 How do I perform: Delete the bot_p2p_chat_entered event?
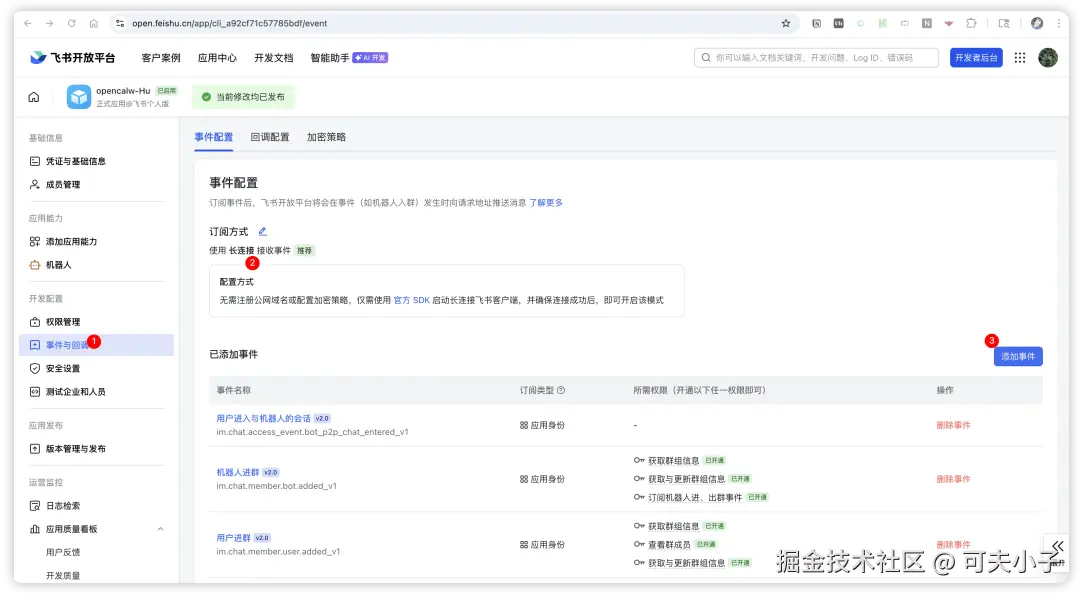pyautogui.click(x=953, y=425)
